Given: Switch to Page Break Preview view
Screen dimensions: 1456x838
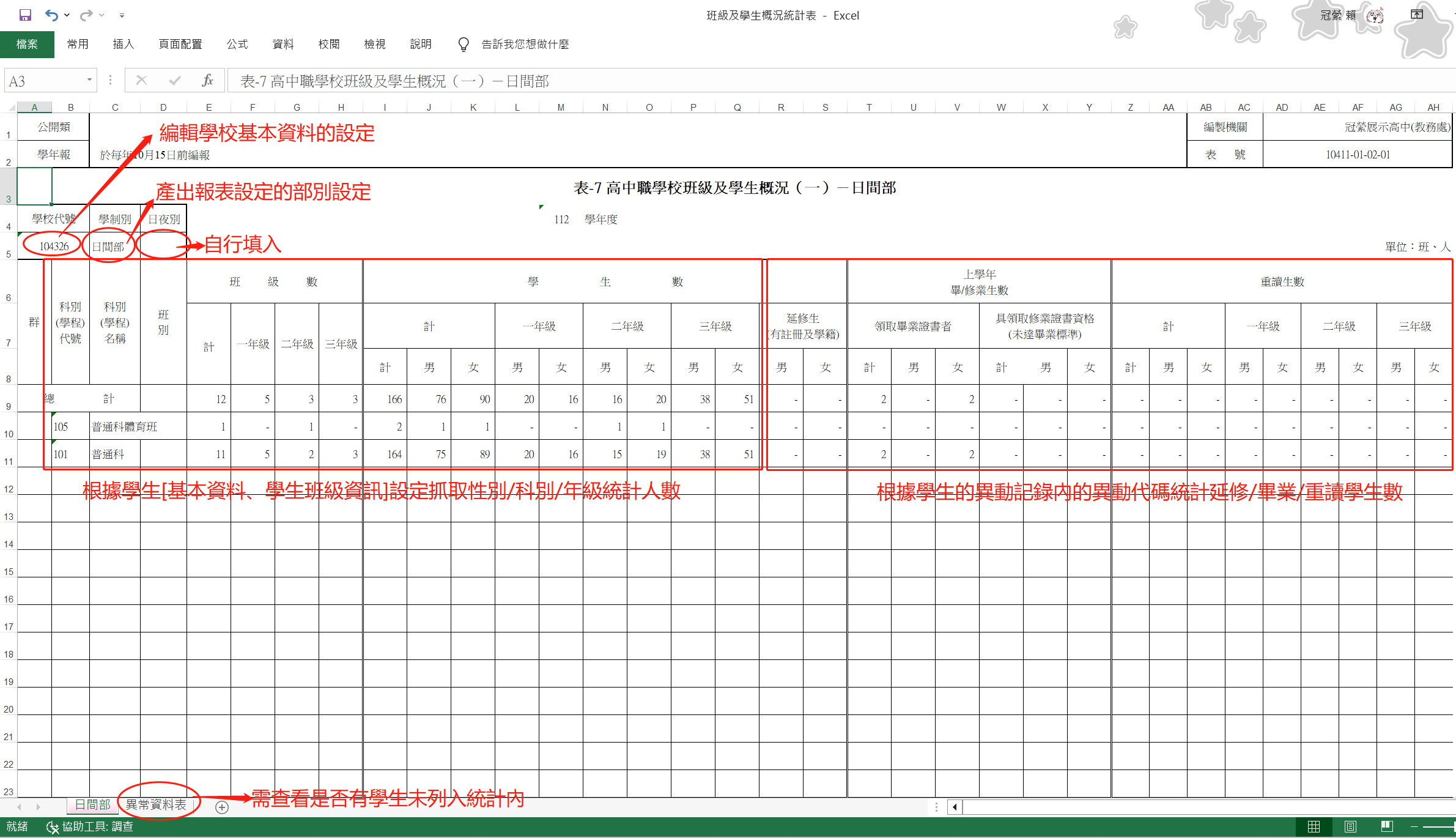Looking at the screenshot, I should point(1387,827).
